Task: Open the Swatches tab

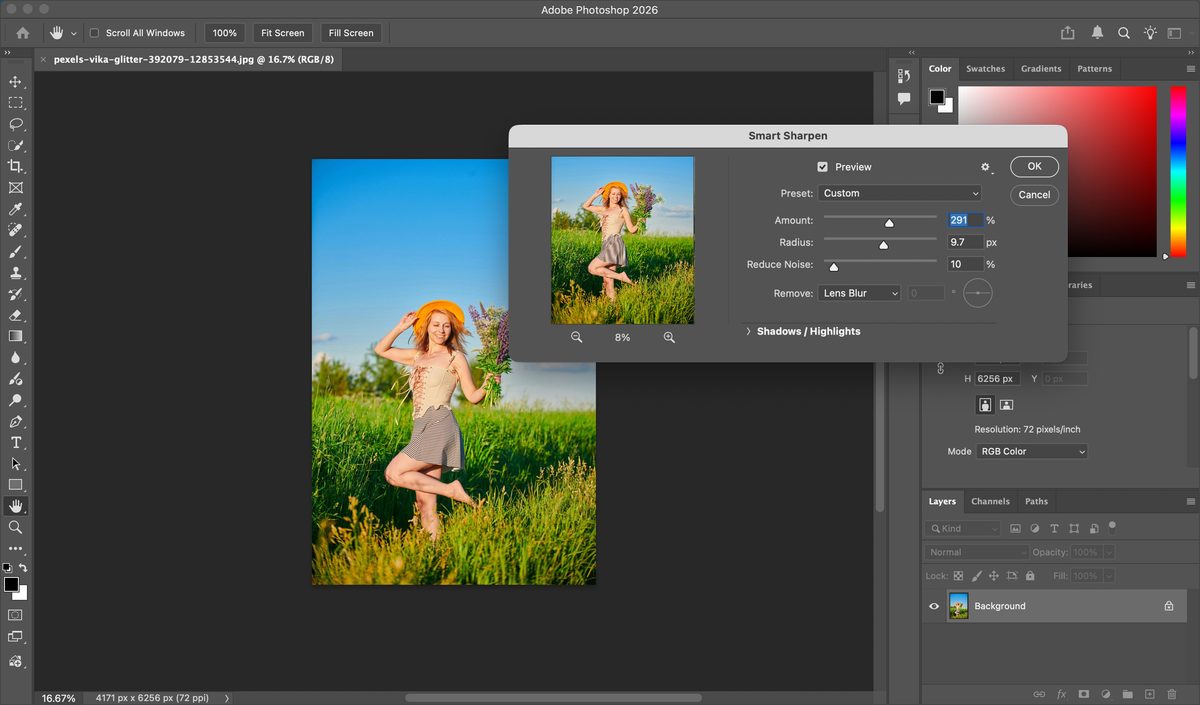Action: point(985,69)
